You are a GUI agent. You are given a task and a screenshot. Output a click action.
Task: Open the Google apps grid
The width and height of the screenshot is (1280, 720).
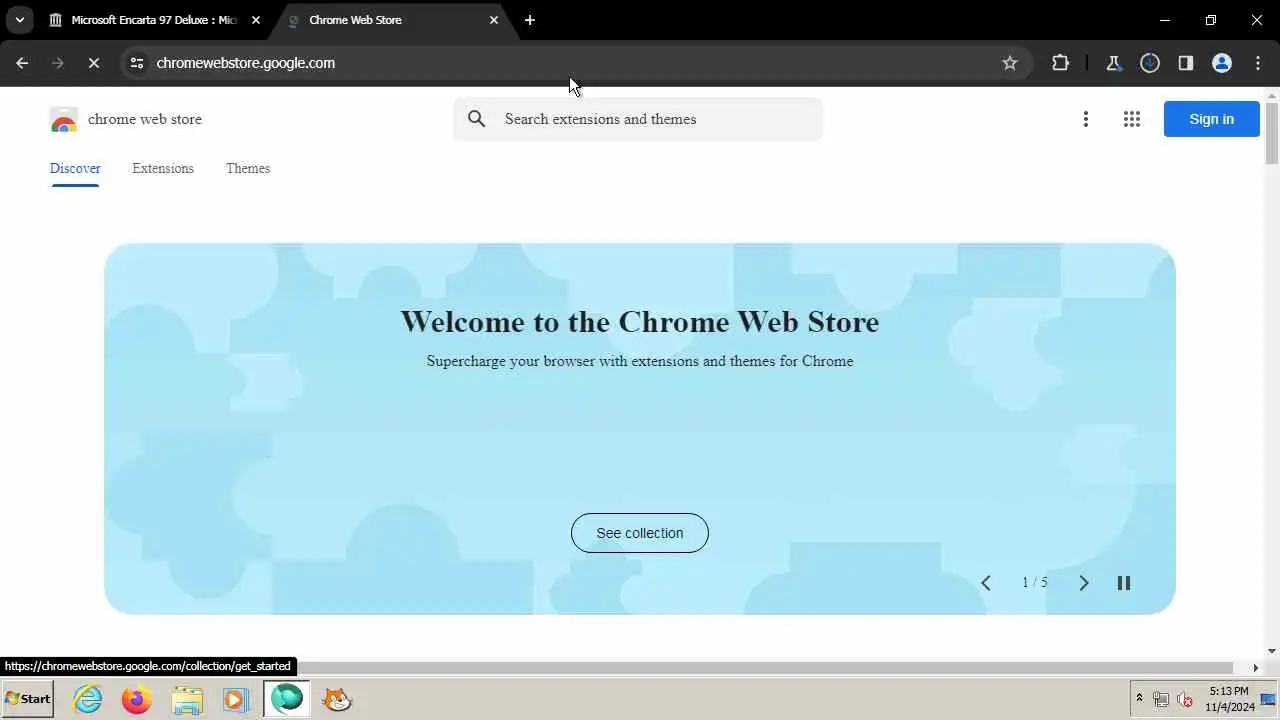tap(1132, 119)
